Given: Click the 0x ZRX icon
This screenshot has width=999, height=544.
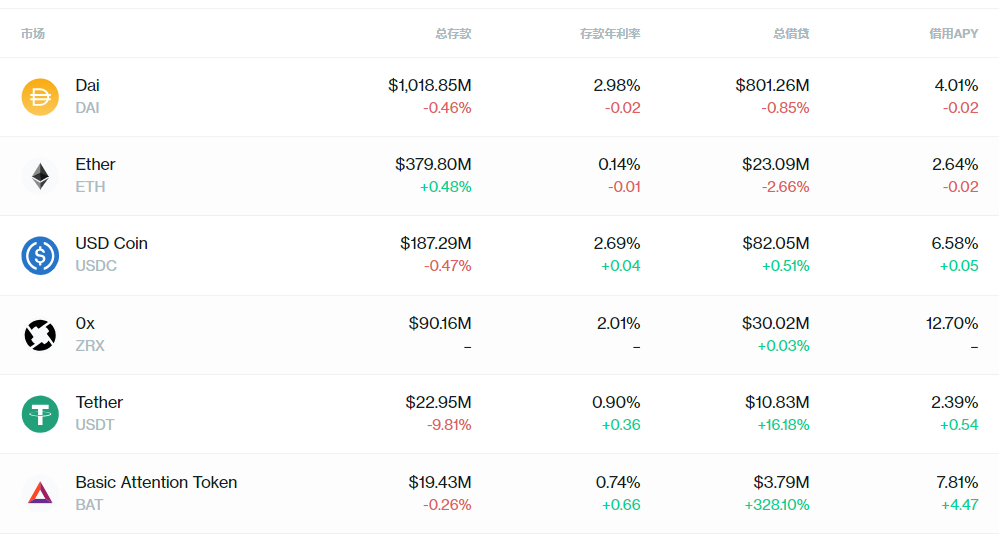Looking at the screenshot, I should [x=40, y=335].
